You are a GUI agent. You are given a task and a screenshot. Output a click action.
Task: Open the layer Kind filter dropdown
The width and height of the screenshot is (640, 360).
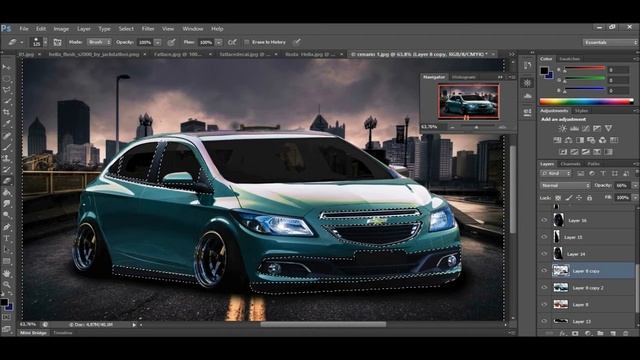tap(556, 173)
